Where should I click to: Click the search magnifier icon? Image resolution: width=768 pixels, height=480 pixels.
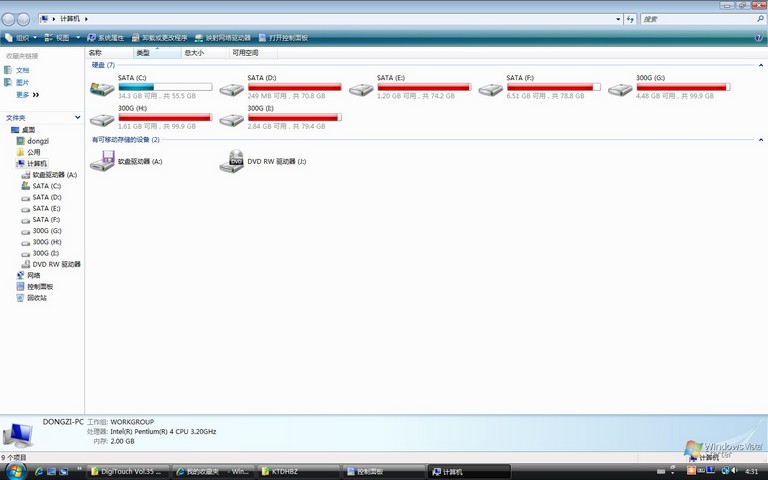[760, 19]
